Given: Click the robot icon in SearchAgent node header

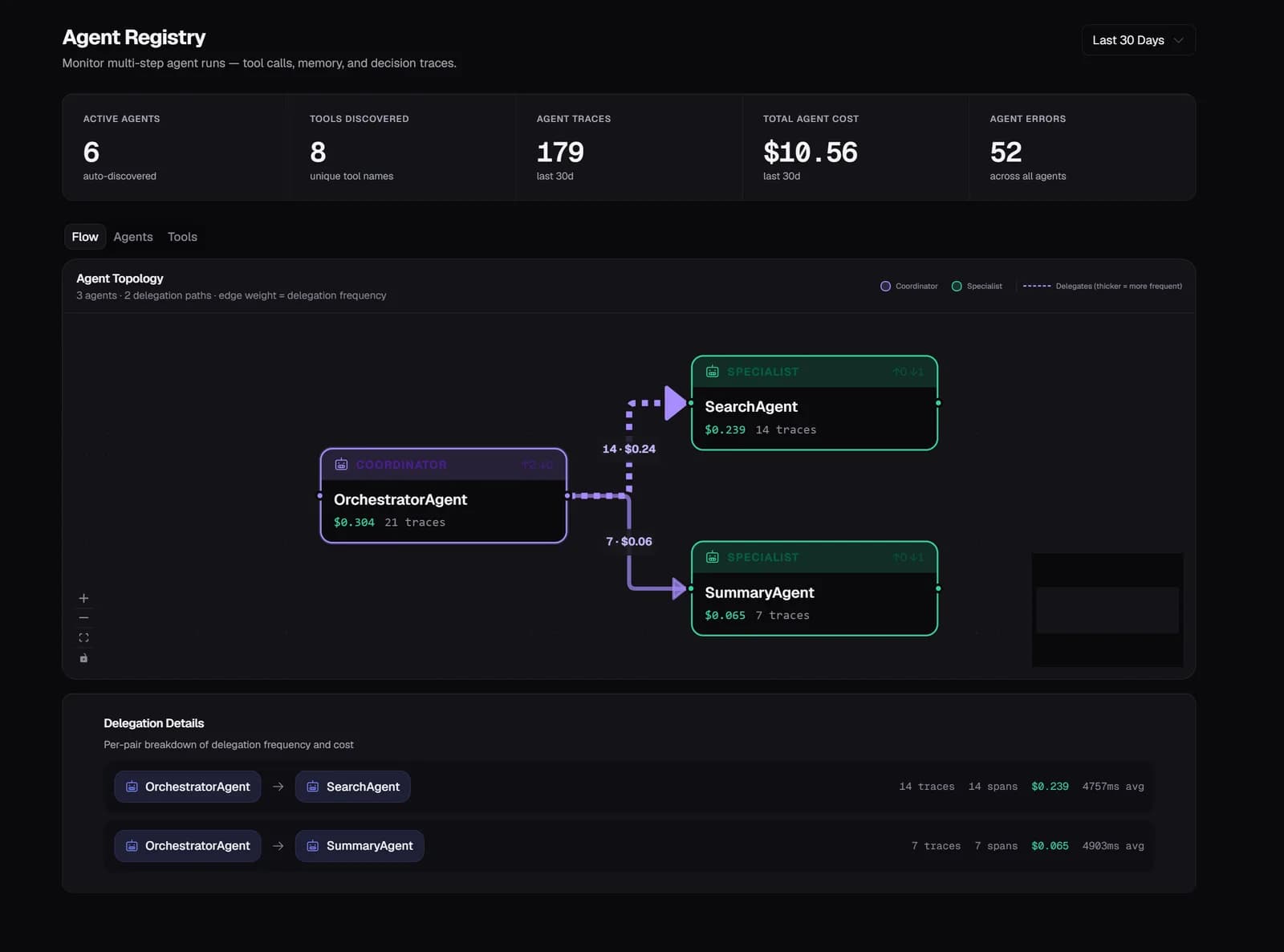Looking at the screenshot, I should click(x=712, y=372).
